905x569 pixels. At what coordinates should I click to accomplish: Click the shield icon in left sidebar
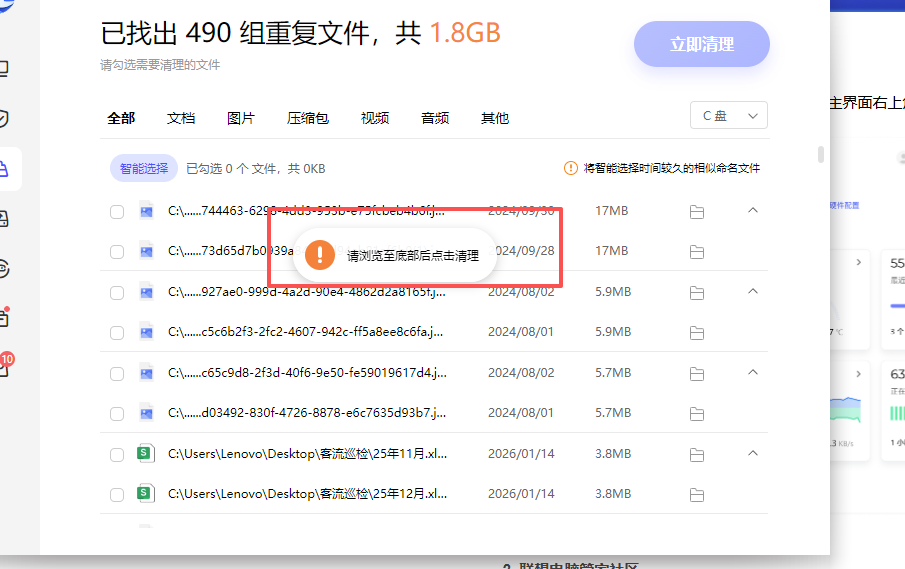click(4, 119)
